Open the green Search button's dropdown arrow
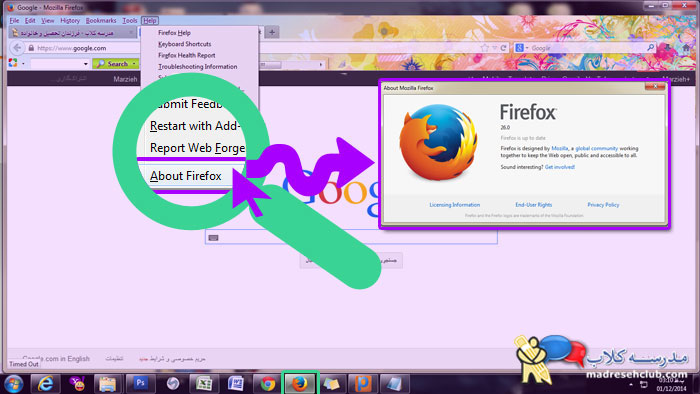 (133, 64)
